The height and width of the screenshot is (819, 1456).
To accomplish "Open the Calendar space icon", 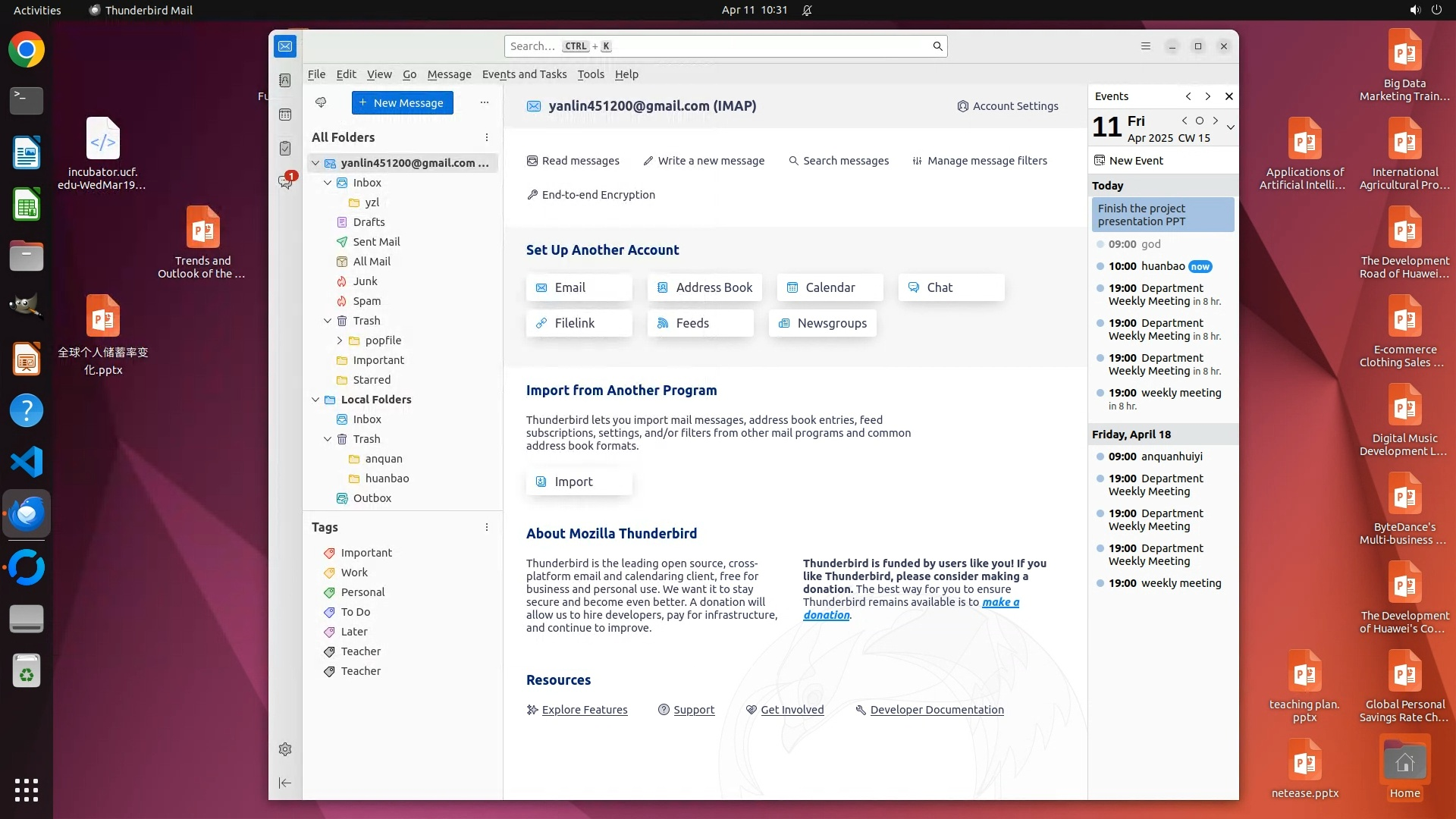I will [x=285, y=115].
